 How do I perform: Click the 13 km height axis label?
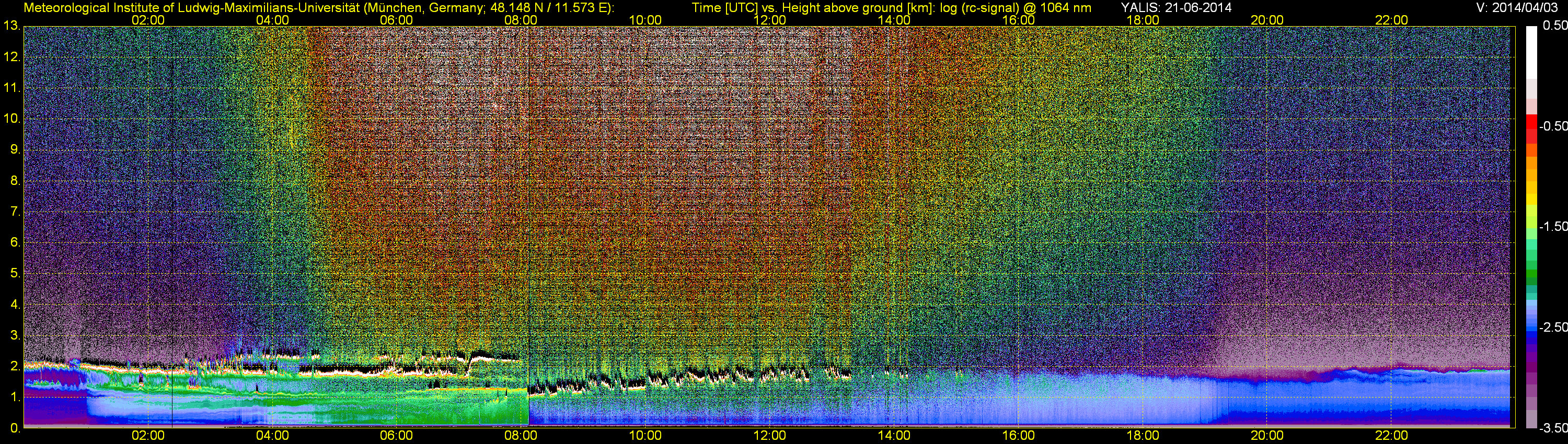(x=11, y=26)
